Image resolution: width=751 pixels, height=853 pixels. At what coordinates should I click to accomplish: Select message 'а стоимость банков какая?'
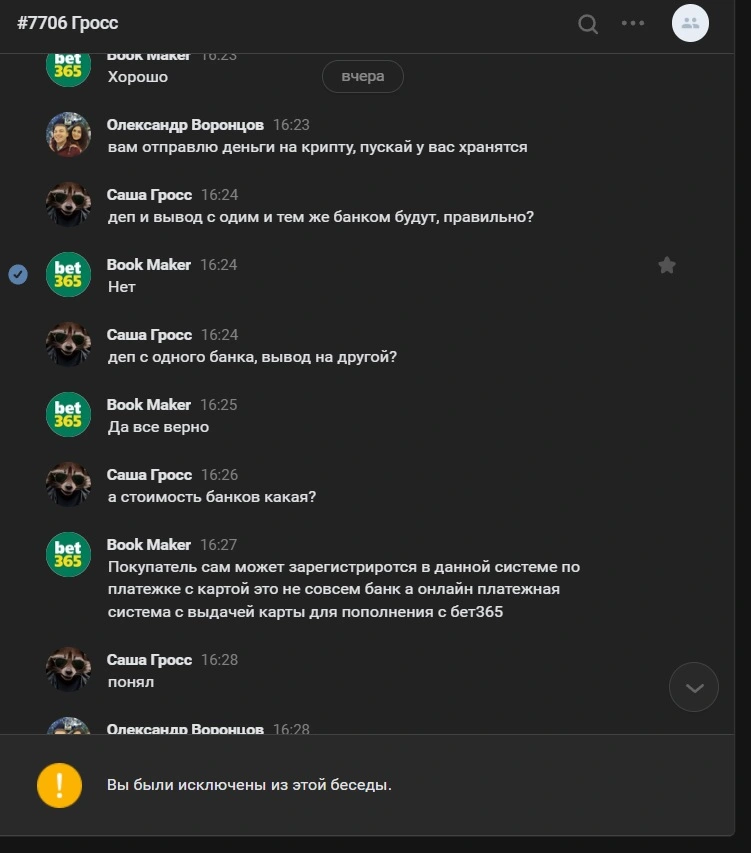coord(212,497)
